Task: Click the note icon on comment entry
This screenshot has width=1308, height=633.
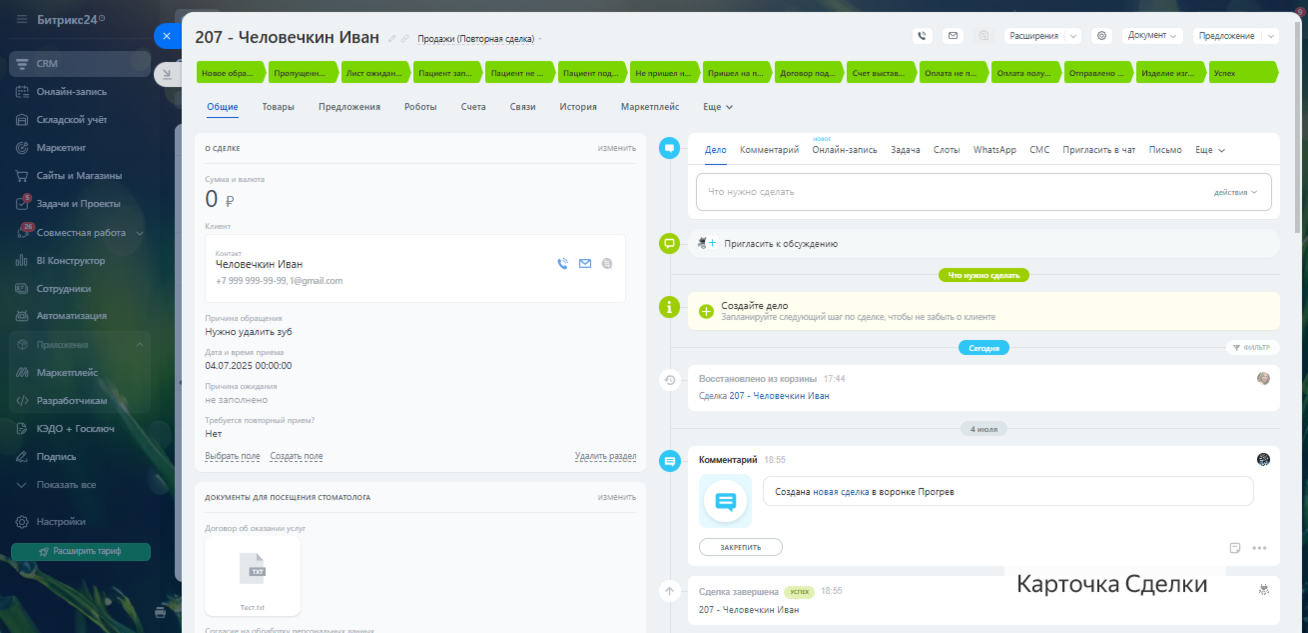Action: (x=1235, y=548)
